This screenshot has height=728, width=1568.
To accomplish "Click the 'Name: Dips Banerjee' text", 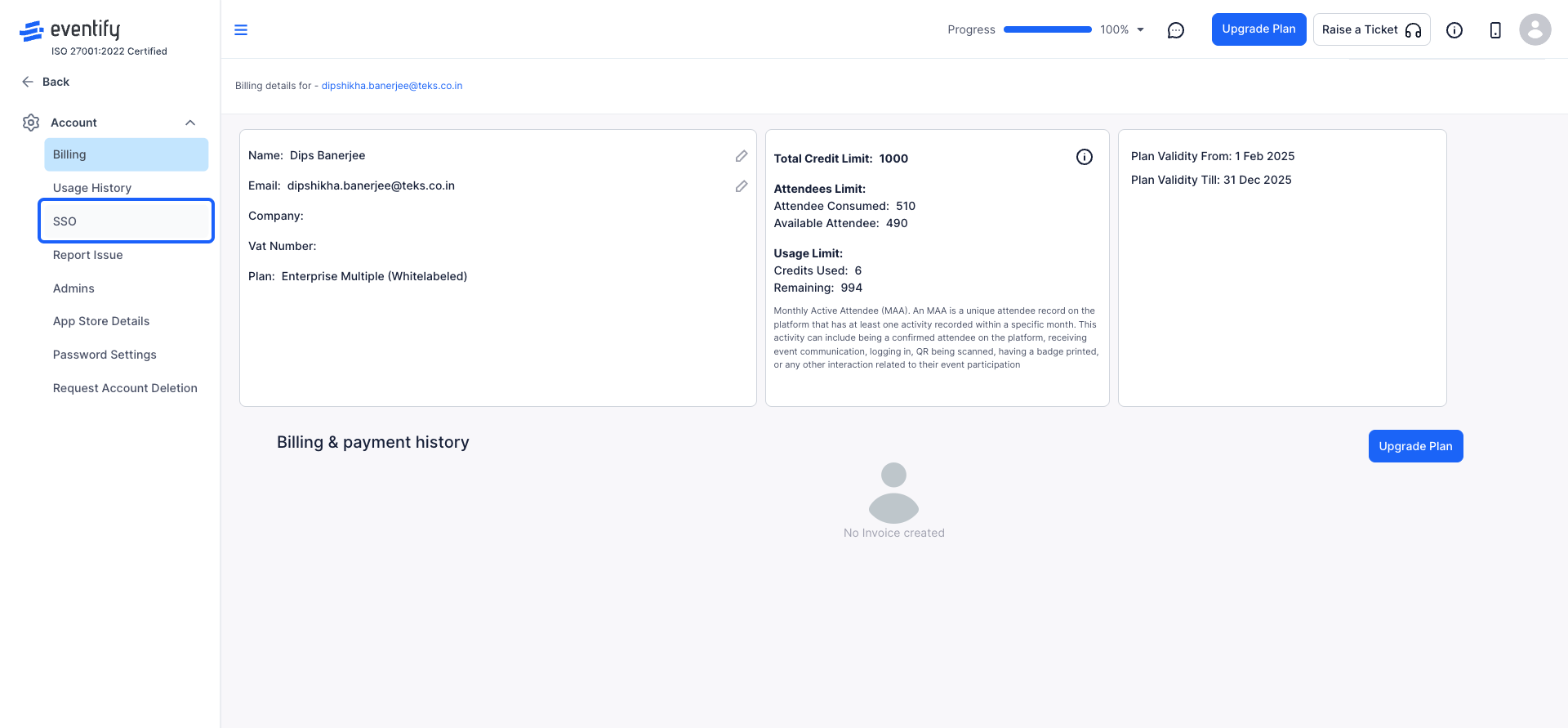I will click(x=306, y=155).
